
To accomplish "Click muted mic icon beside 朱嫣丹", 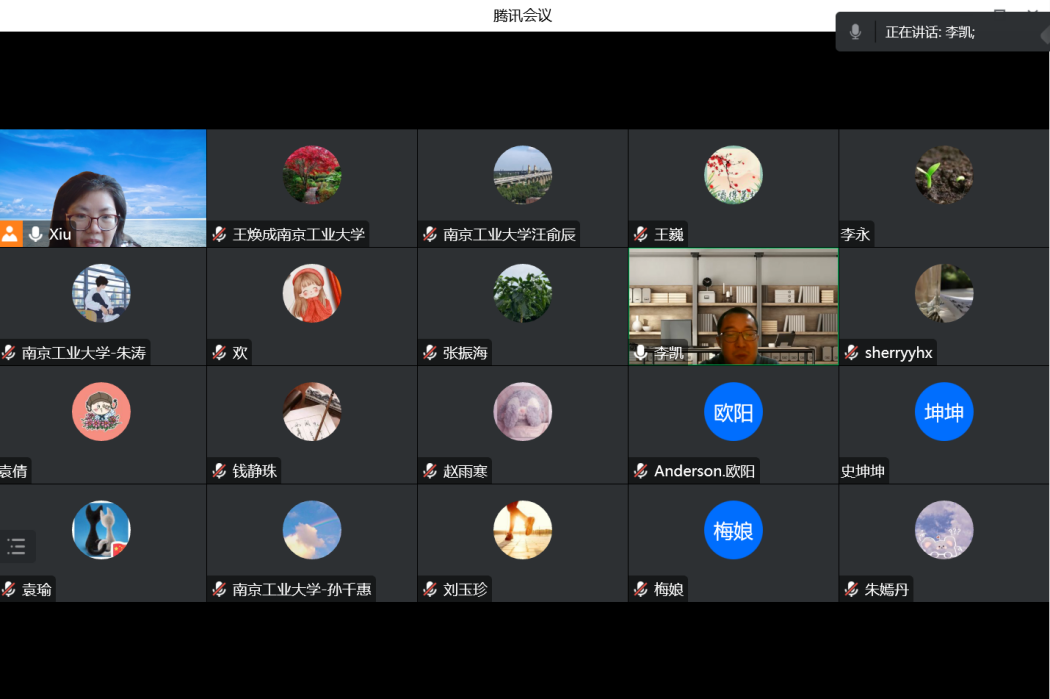I will (x=851, y=589).
